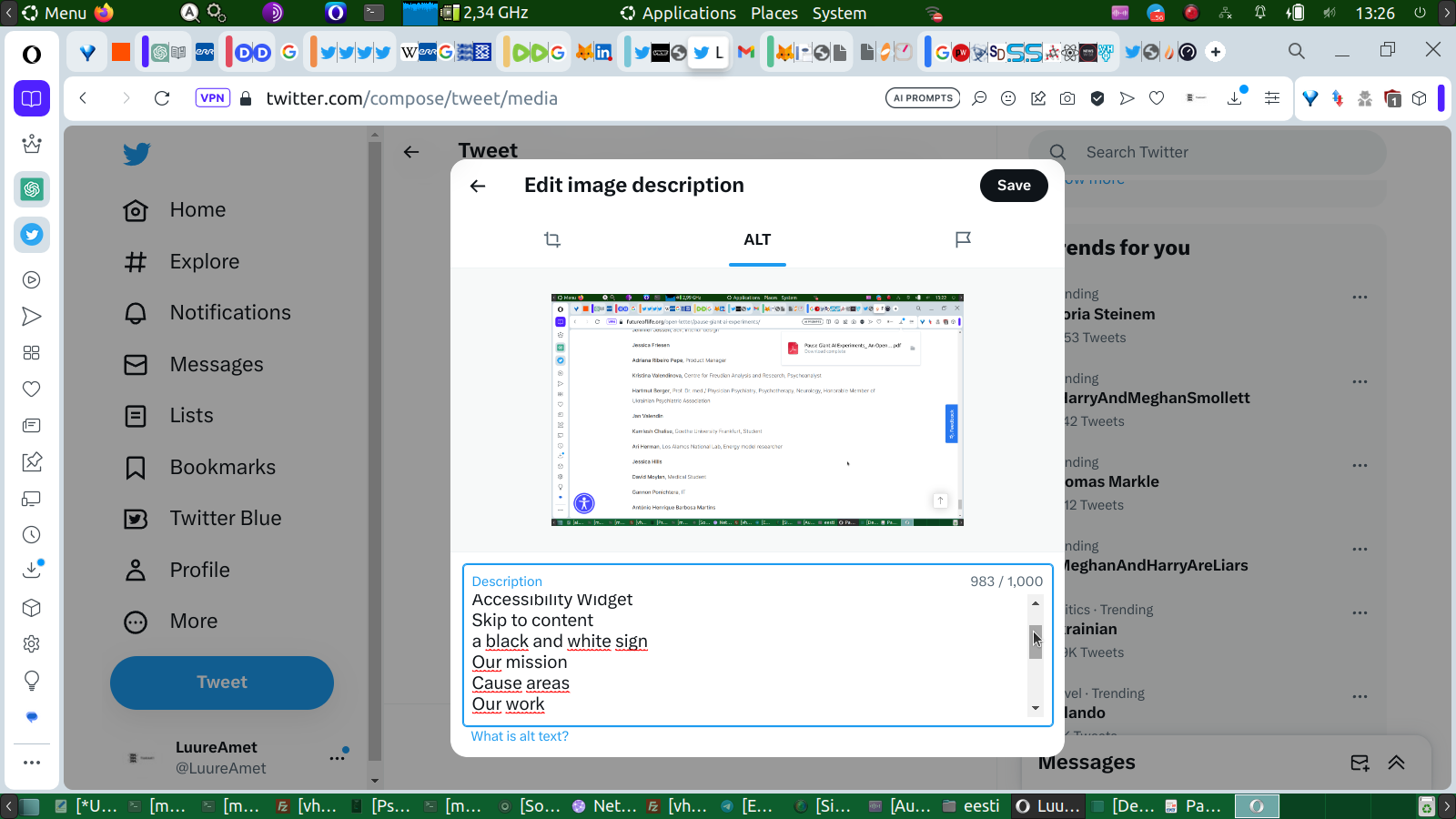The width and height of the screenshot is (1456, 819).
Task: Open the Explore page
Action: pyautogui.click(x=181, y=262)
